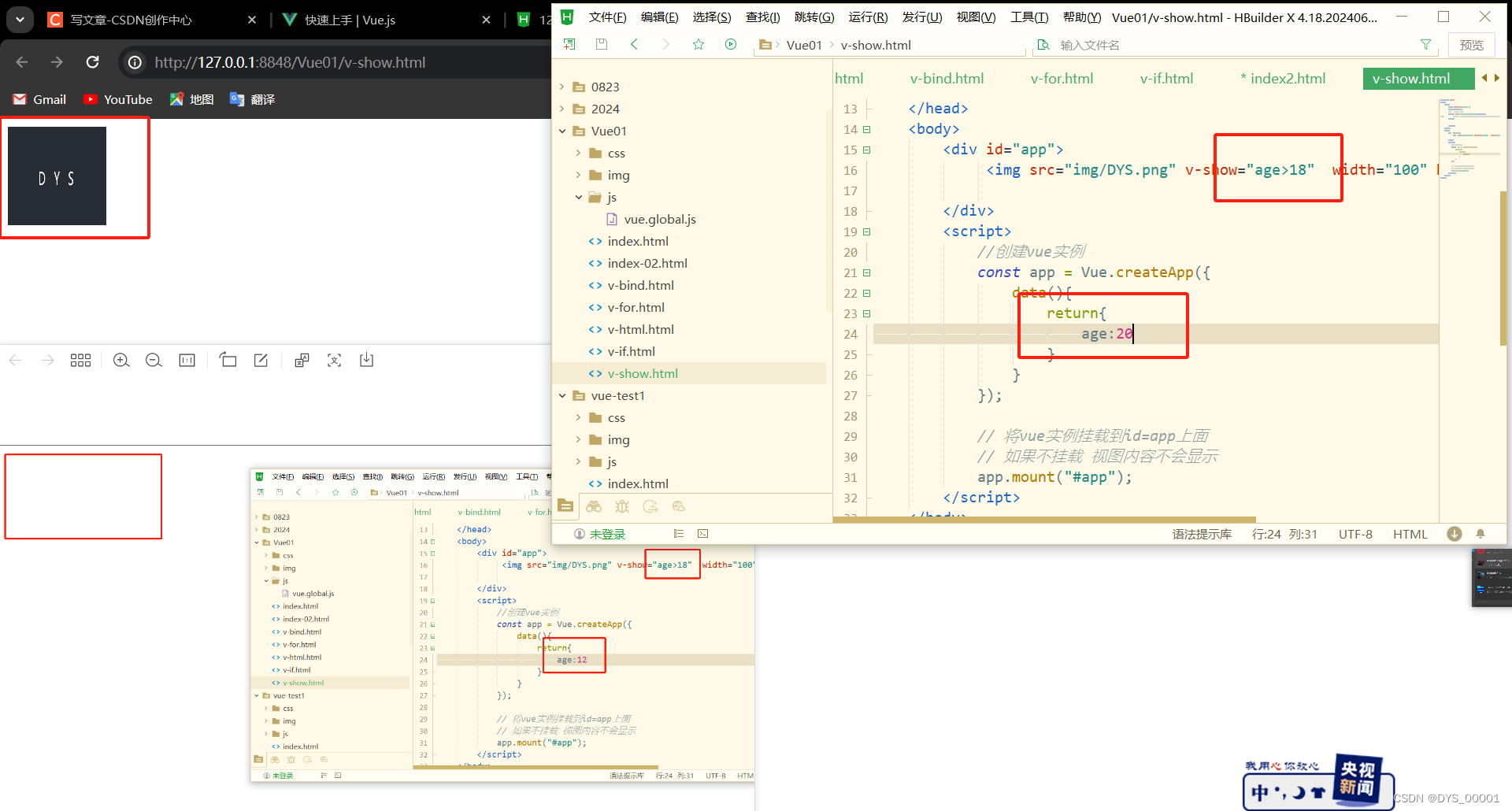This screenshot has width=1512, height=811.
Task: Open the Gmail bookmark
Action: click(x=40, y=99)
